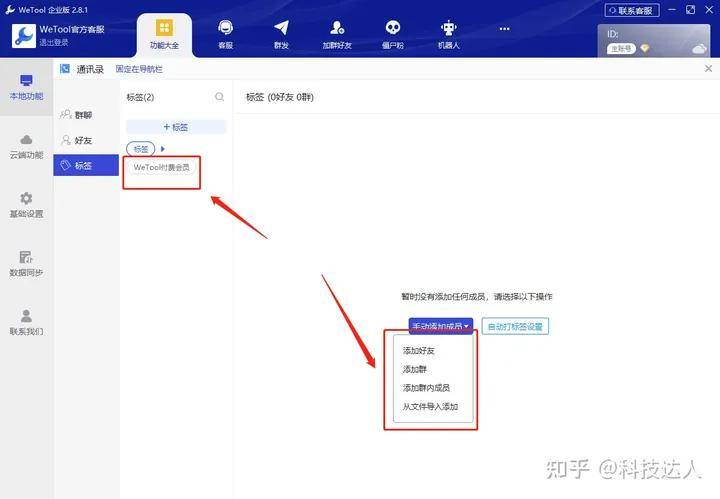Click the 联系客服 button

click(x=632, y=10)
